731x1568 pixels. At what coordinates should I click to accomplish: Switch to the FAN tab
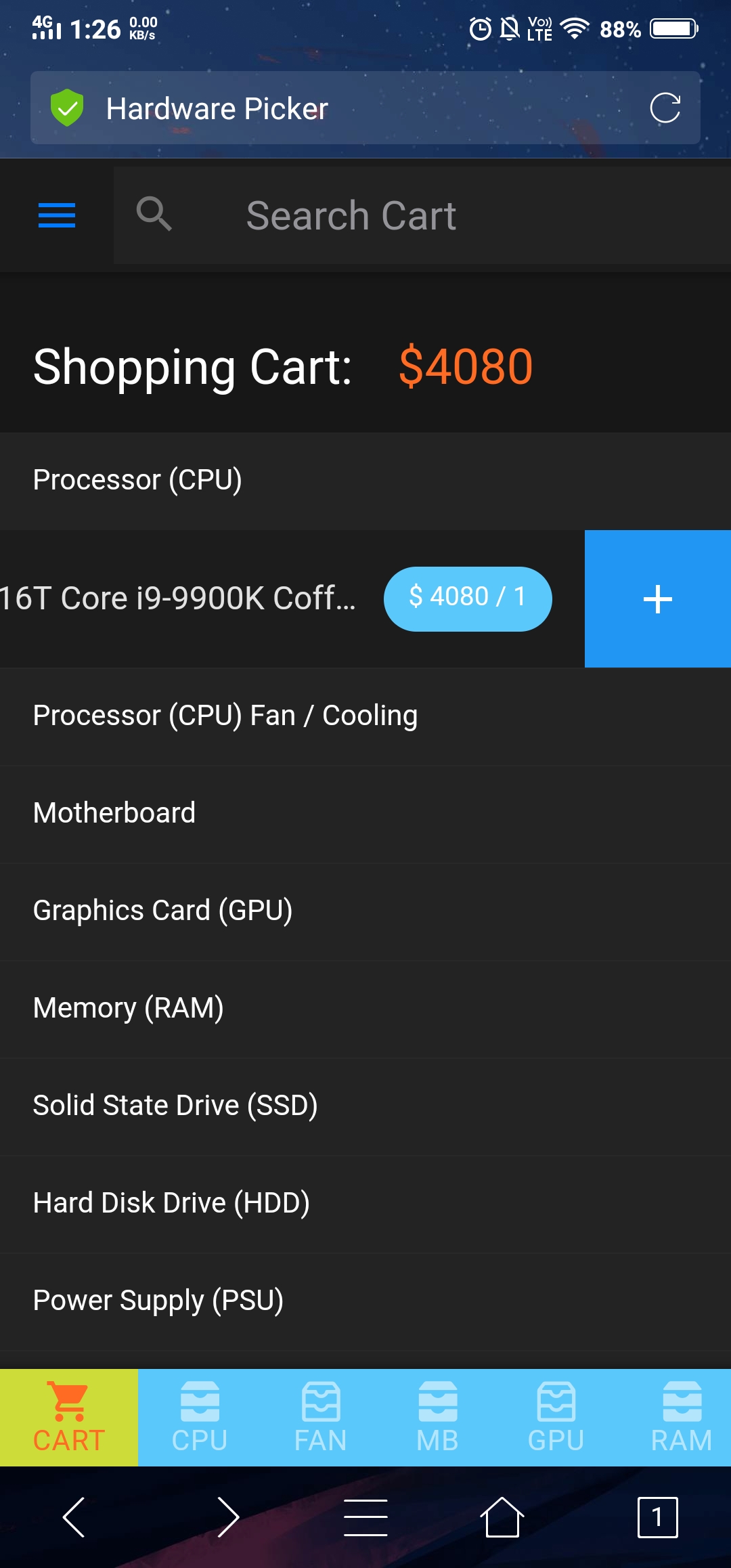[x=321, y=1418]
